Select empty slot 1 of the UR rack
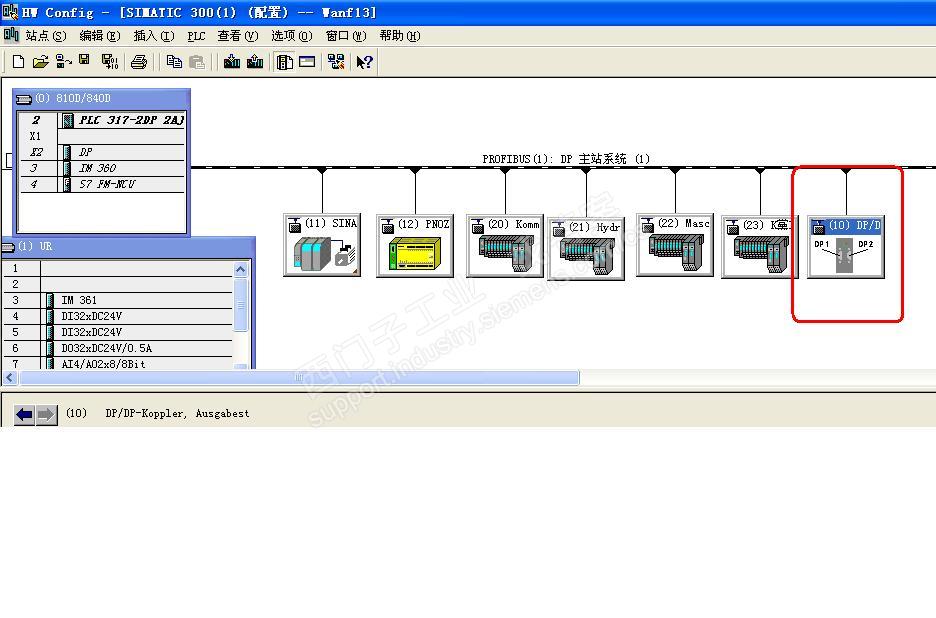Screen dimensions: 936x618 118,268
